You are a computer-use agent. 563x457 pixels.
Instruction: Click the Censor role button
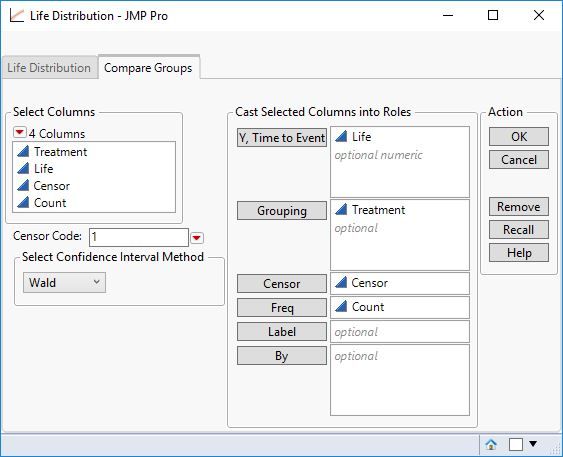pyautogui.click(x=282, y=284)
